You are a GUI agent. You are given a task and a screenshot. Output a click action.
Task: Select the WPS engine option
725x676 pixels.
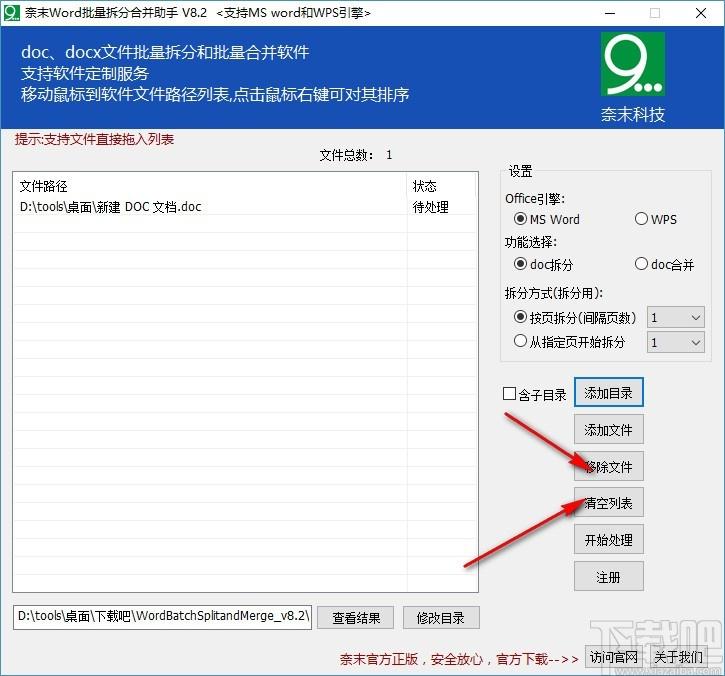(656, 219)
